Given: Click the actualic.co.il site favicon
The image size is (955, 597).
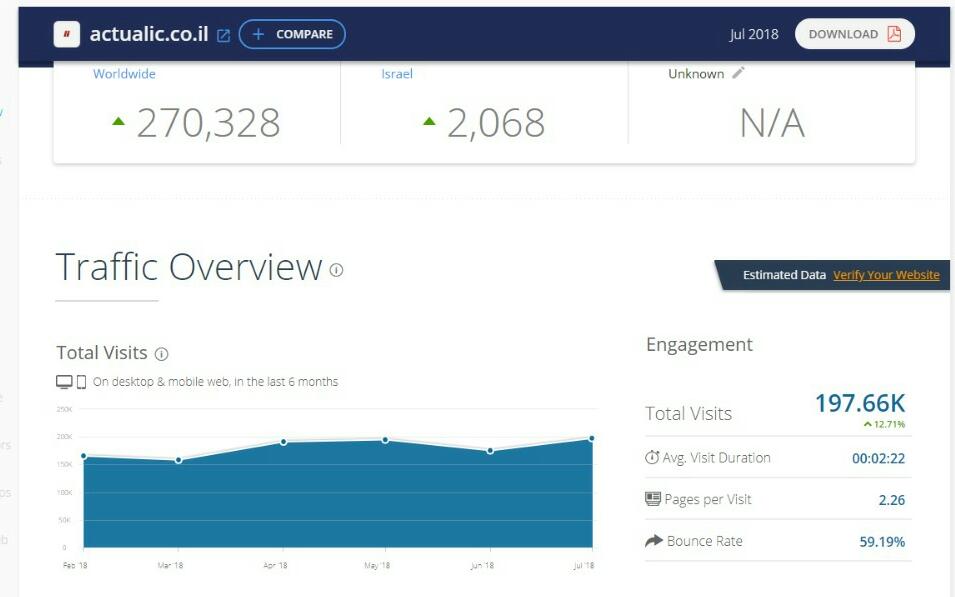Looking at the screenshot, I should 67,34.
